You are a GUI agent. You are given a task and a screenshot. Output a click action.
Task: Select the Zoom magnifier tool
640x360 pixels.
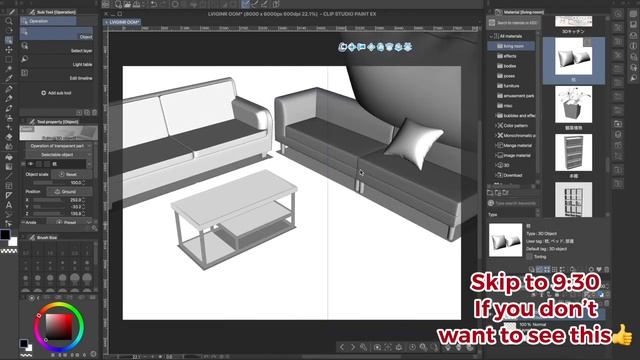pos(9,20)
